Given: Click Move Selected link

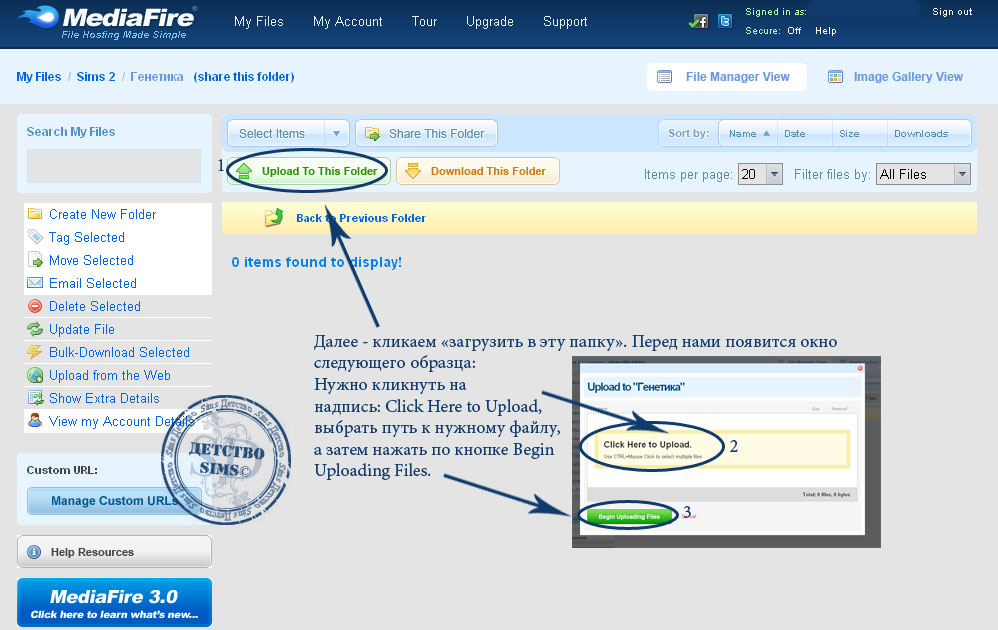Looking at the screenshot, I should point(91,260).
